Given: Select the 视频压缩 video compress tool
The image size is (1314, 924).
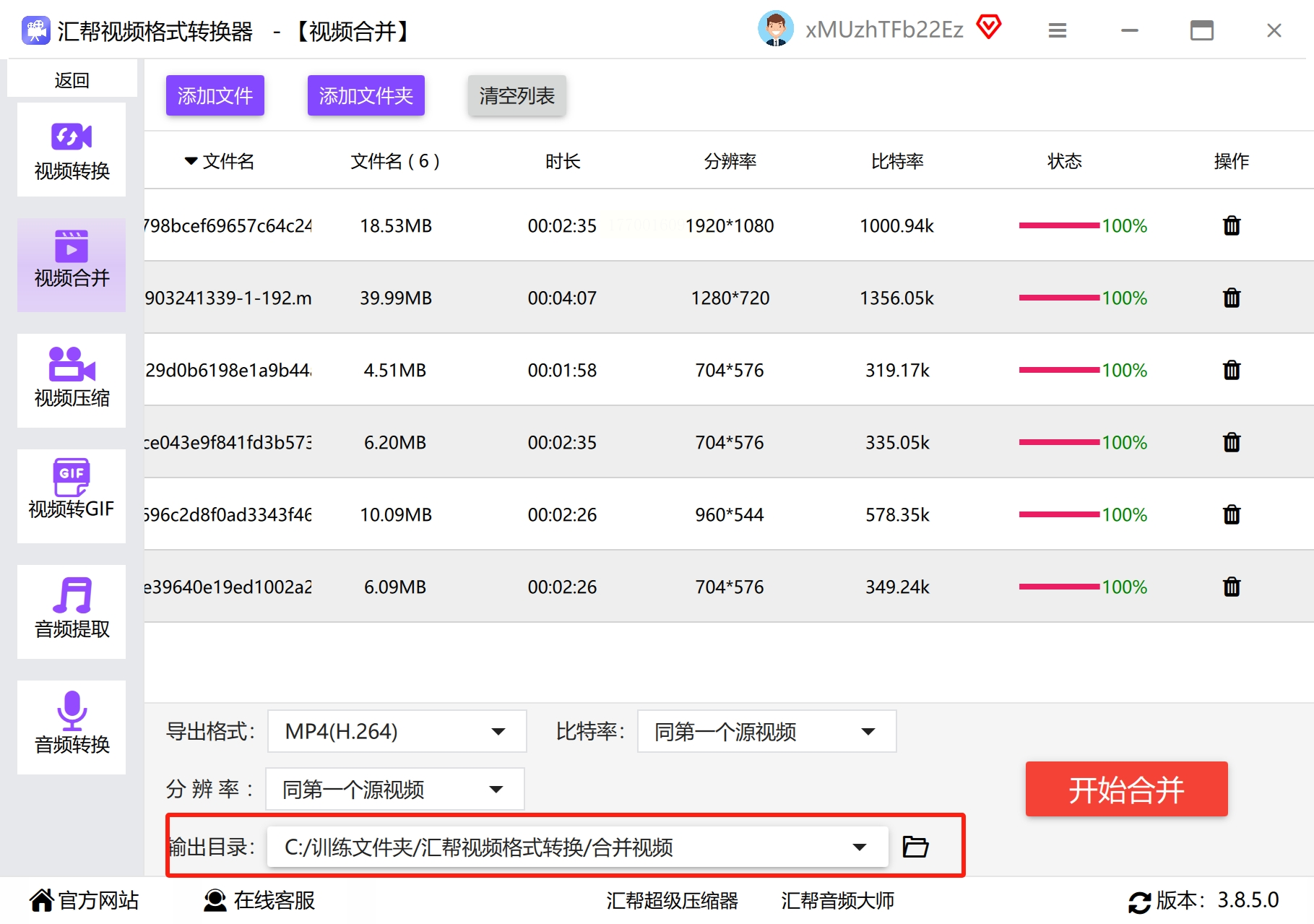Looking at the screenshot, I should click(x=72, y=380).
